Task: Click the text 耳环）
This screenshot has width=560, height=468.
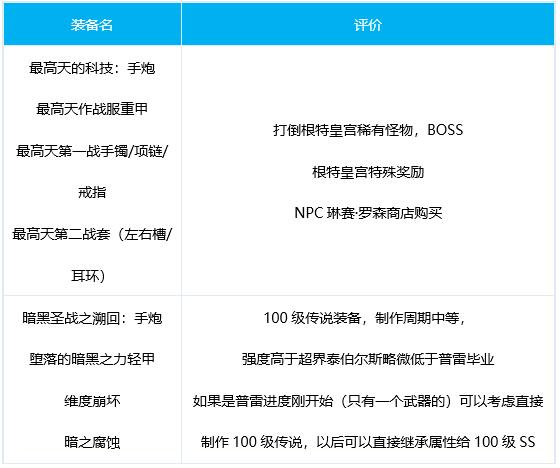Action: 89,276
